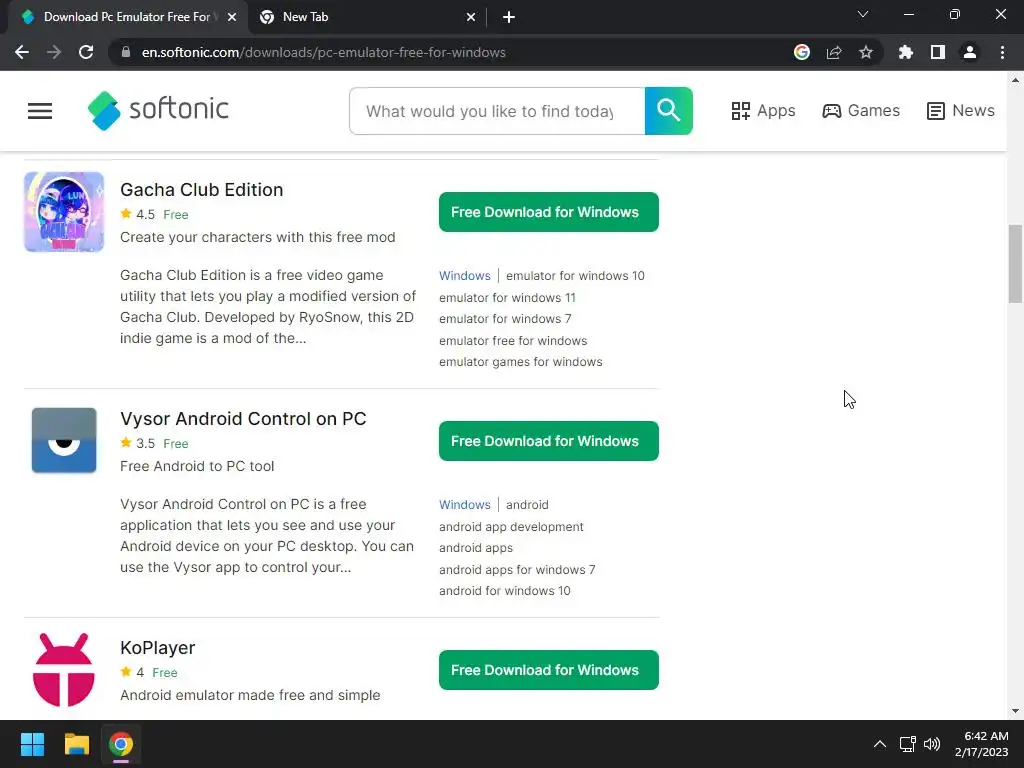Download Vysor Android Control for Windows
Screen dimensions: 1024x768
click(549, 441)
